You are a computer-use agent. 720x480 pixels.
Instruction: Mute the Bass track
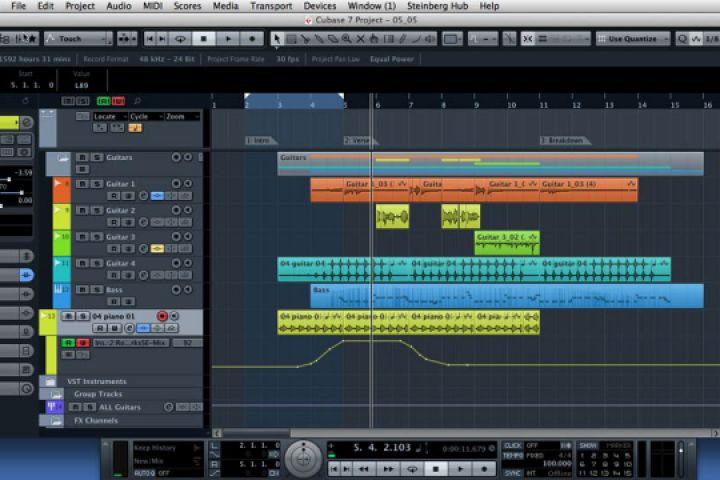[x=82, y=290]
